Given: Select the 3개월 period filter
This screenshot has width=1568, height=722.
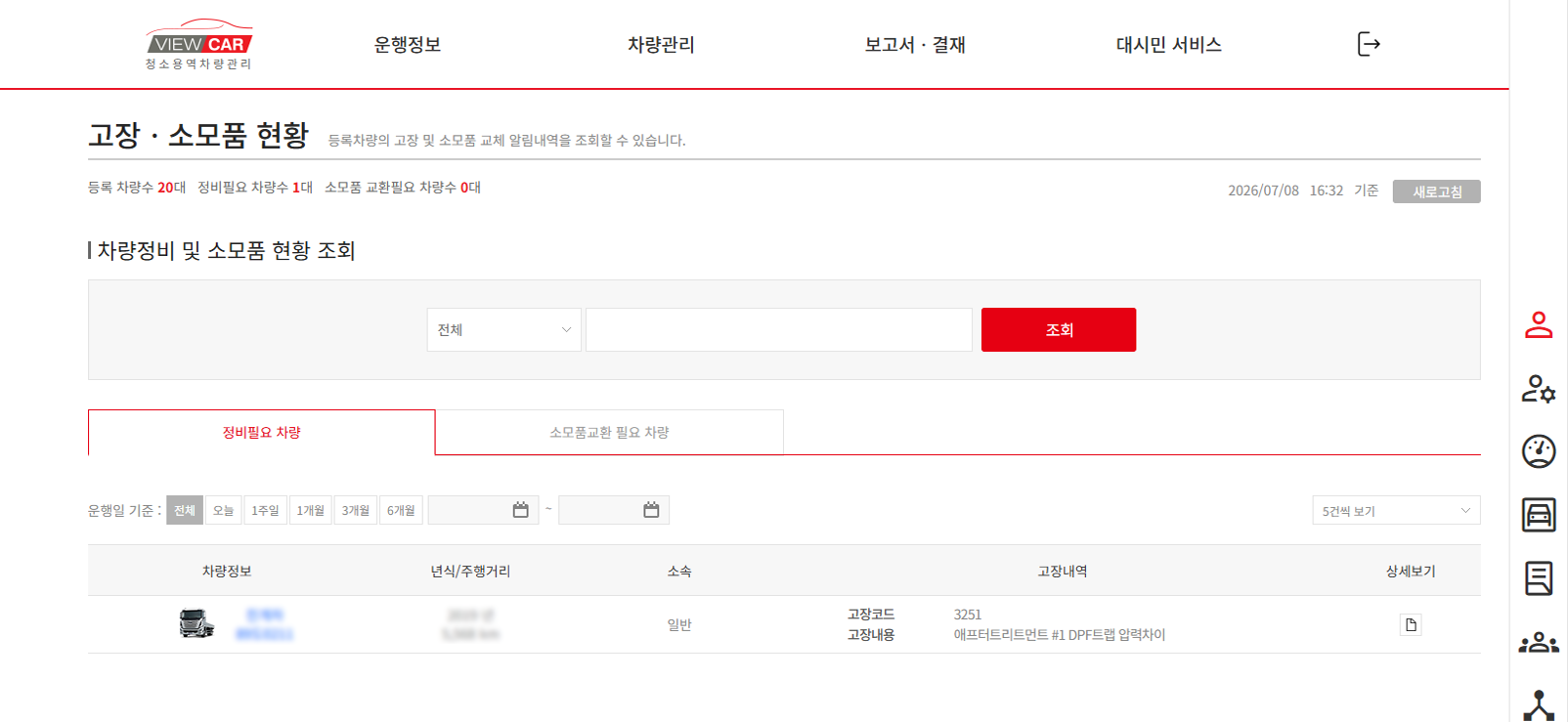Looking at the screenshot, I should pos(356,510).
